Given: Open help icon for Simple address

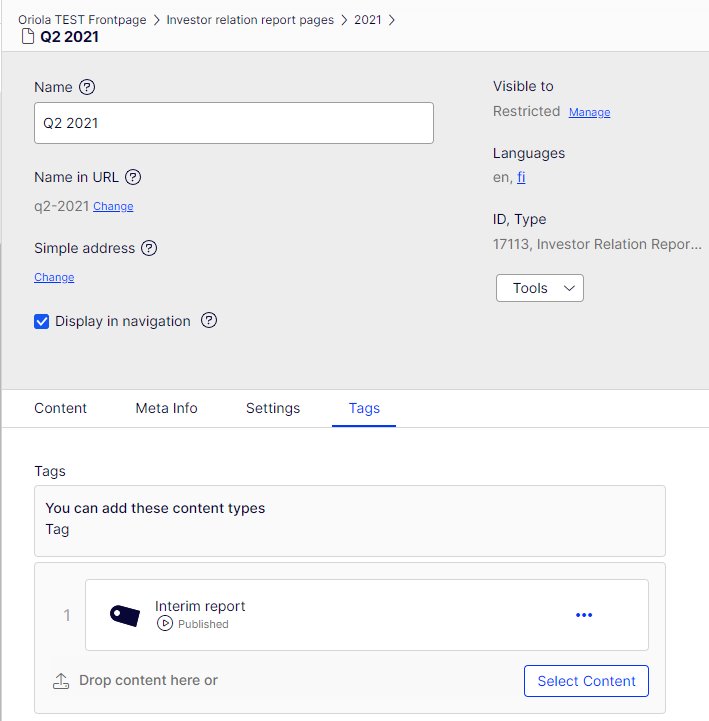Looking at the screenshot, I should [149, 248].
